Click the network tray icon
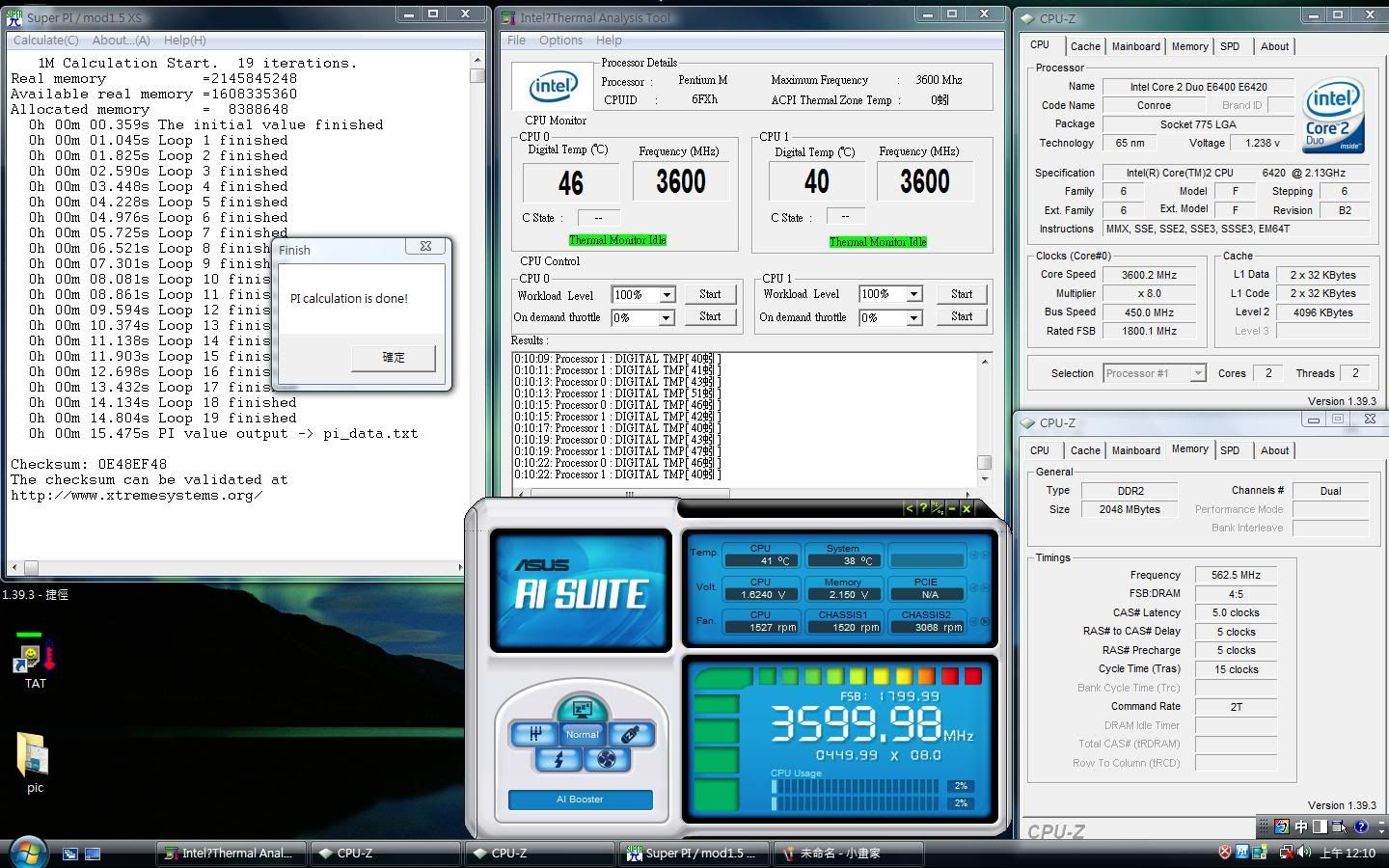 (1286, 853)
